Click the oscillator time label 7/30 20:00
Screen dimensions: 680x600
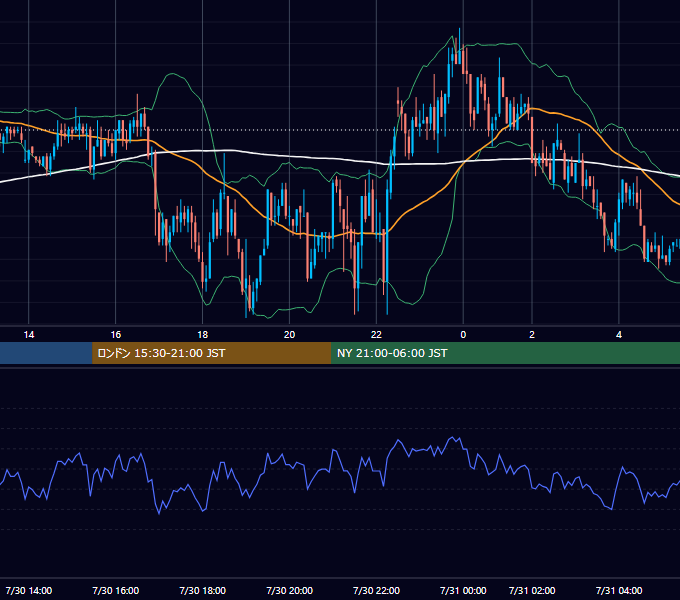289,590
